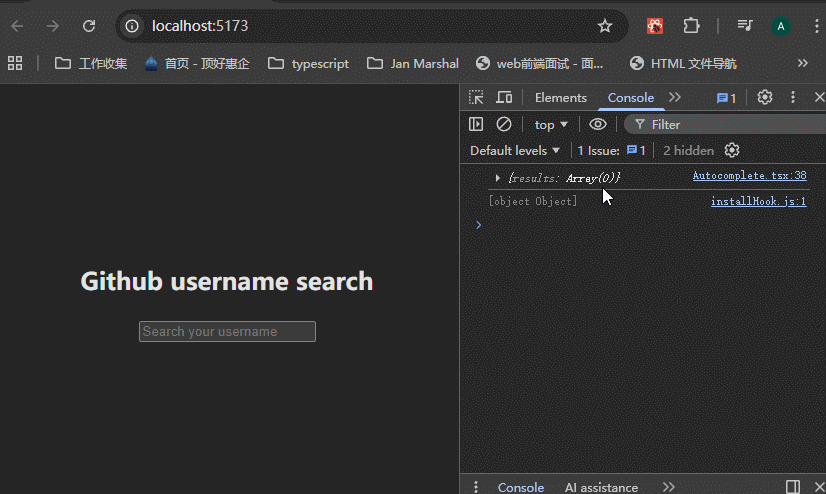Open DevTools settings gear icon
826x494 pixels.
[765, 97]
